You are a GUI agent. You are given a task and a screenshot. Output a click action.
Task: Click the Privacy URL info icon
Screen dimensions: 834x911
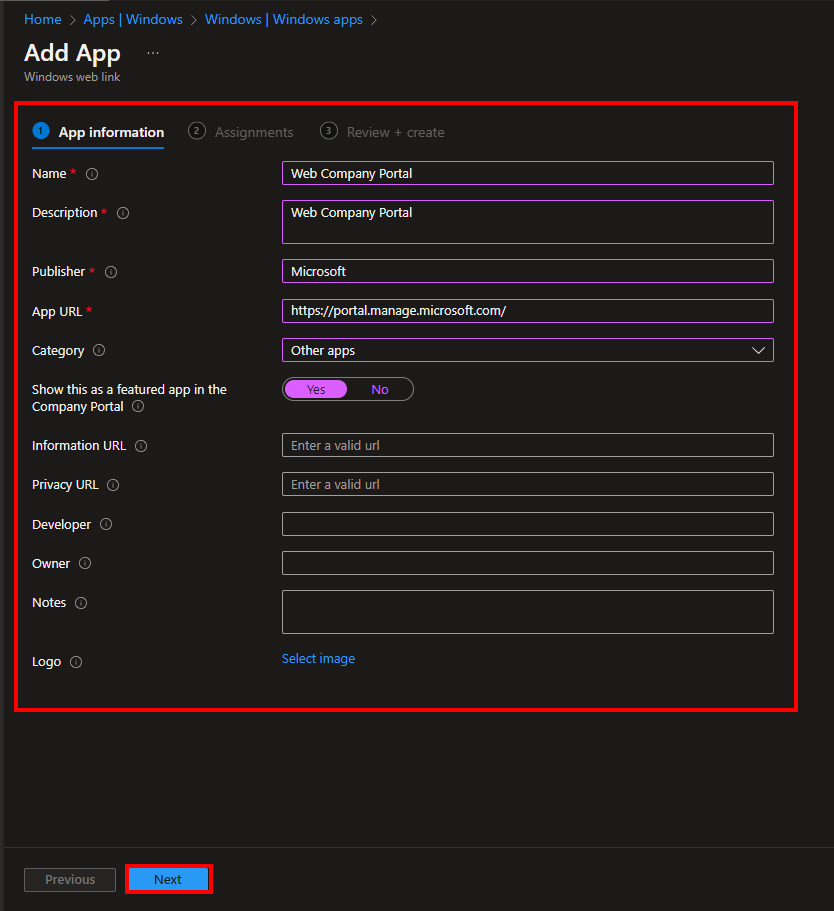click(113, 485)
